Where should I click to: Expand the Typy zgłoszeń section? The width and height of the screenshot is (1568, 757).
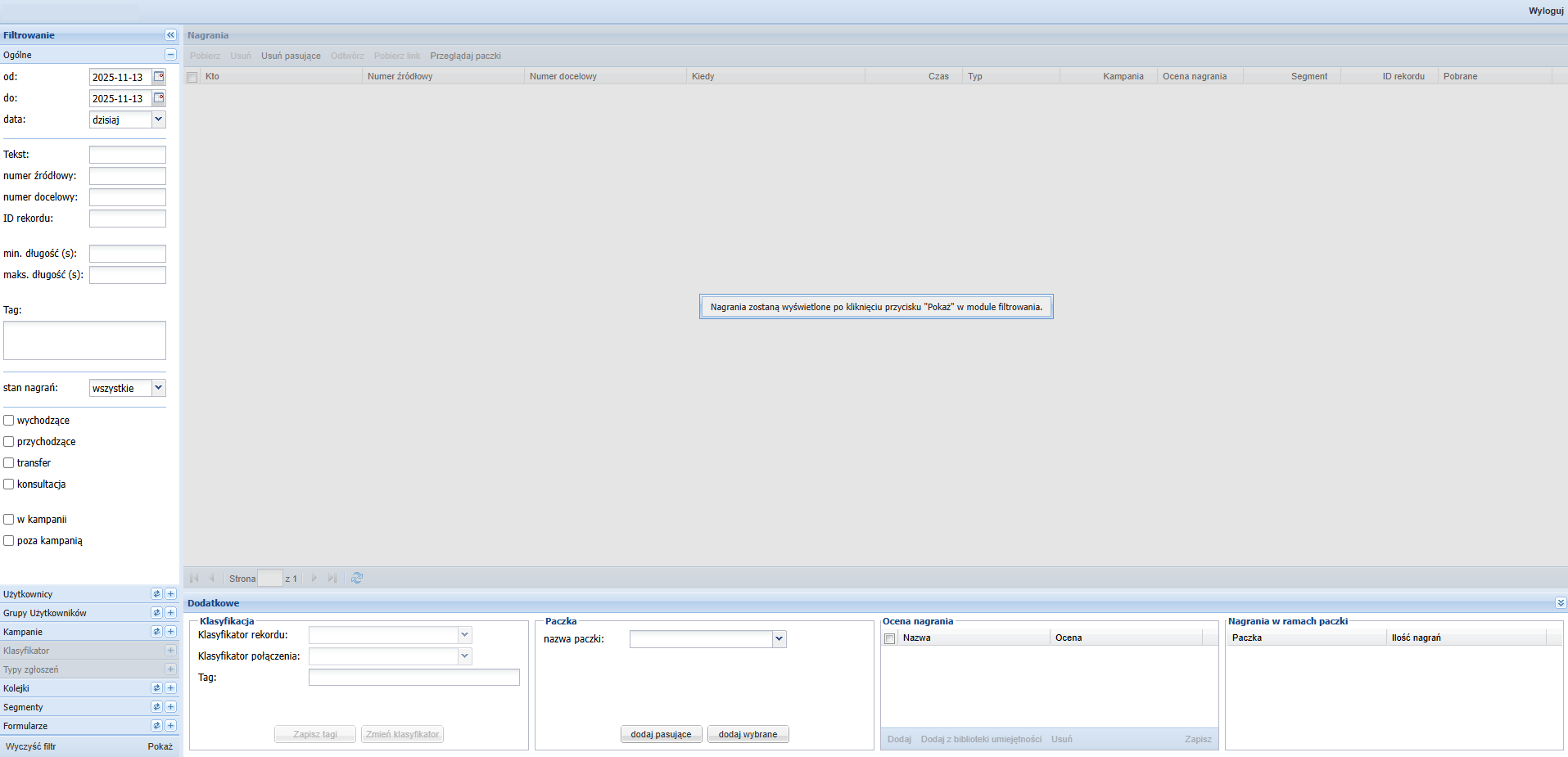click(x=170, y=669)
